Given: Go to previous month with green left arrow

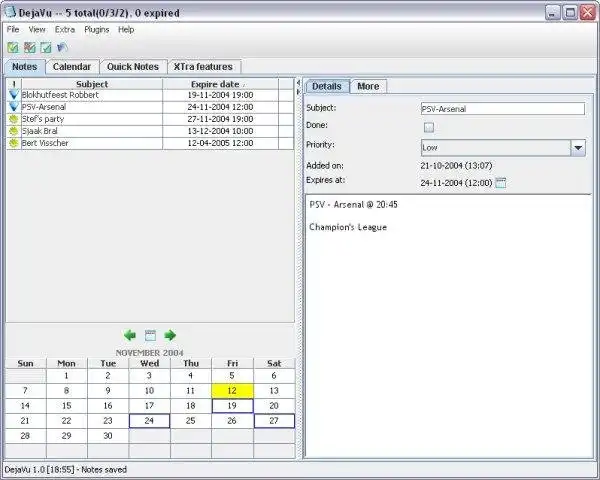Looking at the screenshot, I should tap(130, 335).
